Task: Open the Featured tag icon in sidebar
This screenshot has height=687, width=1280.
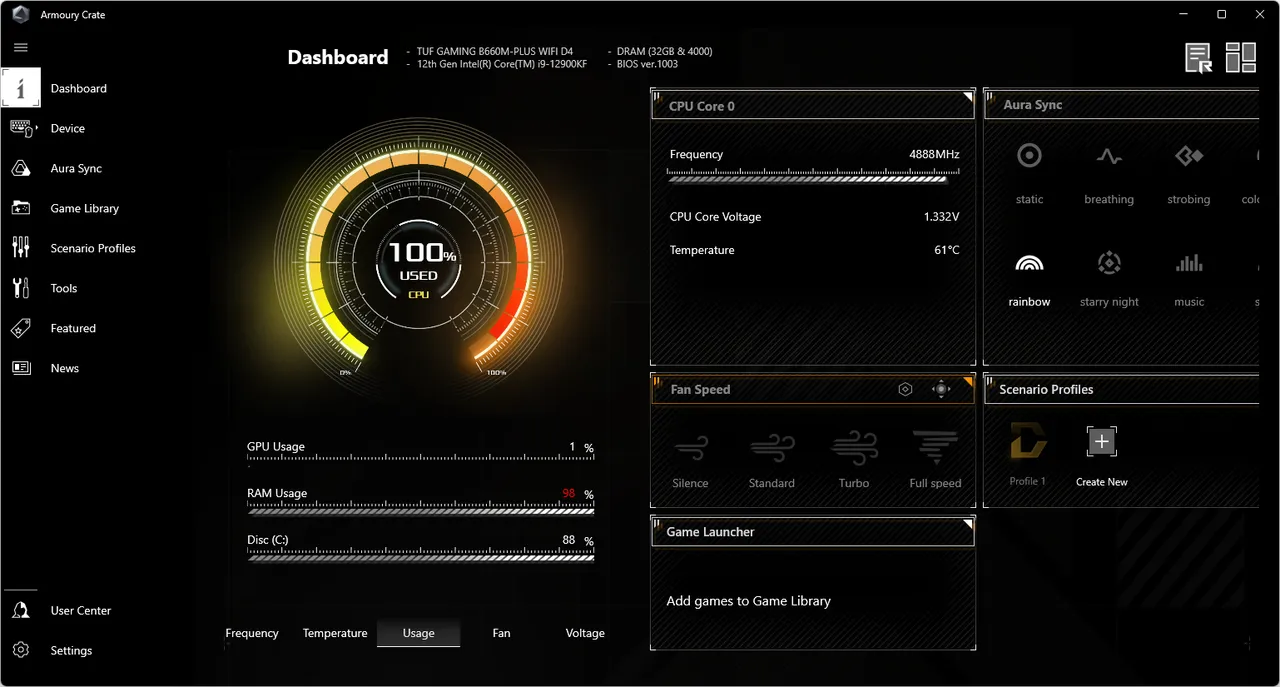Action: coord(21,328)
